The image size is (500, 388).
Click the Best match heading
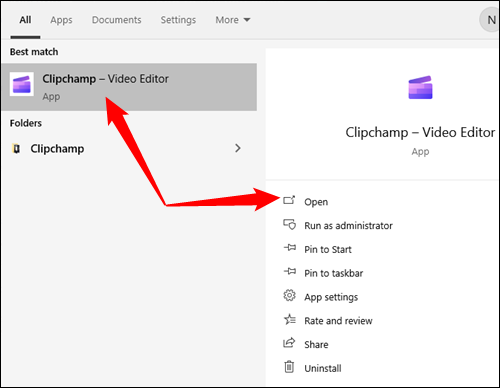pyautogui.click(x=34, y=52)
